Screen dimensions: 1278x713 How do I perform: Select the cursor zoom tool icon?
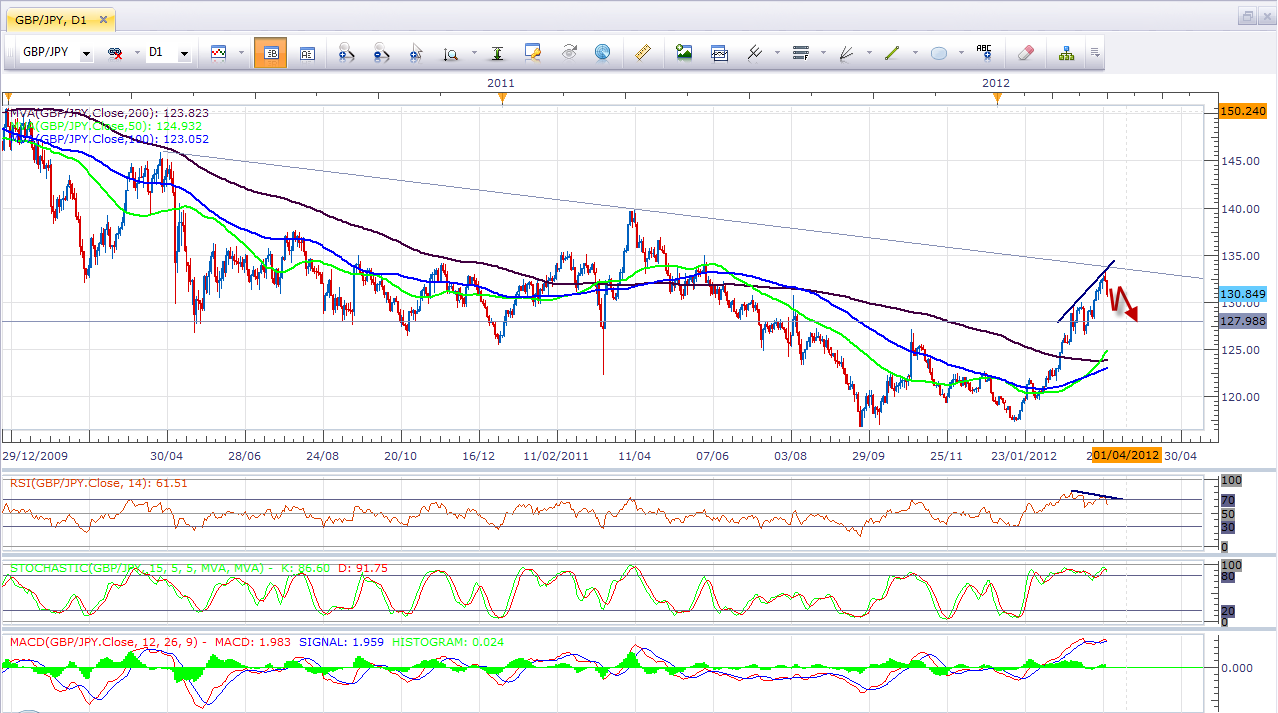(x=416, y=53)
